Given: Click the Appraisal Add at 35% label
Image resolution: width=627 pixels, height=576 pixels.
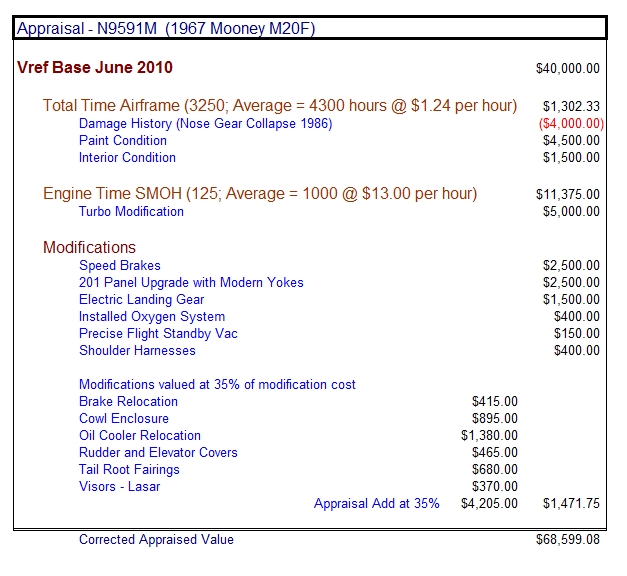Looking at the screenshot, I should 376,504.
